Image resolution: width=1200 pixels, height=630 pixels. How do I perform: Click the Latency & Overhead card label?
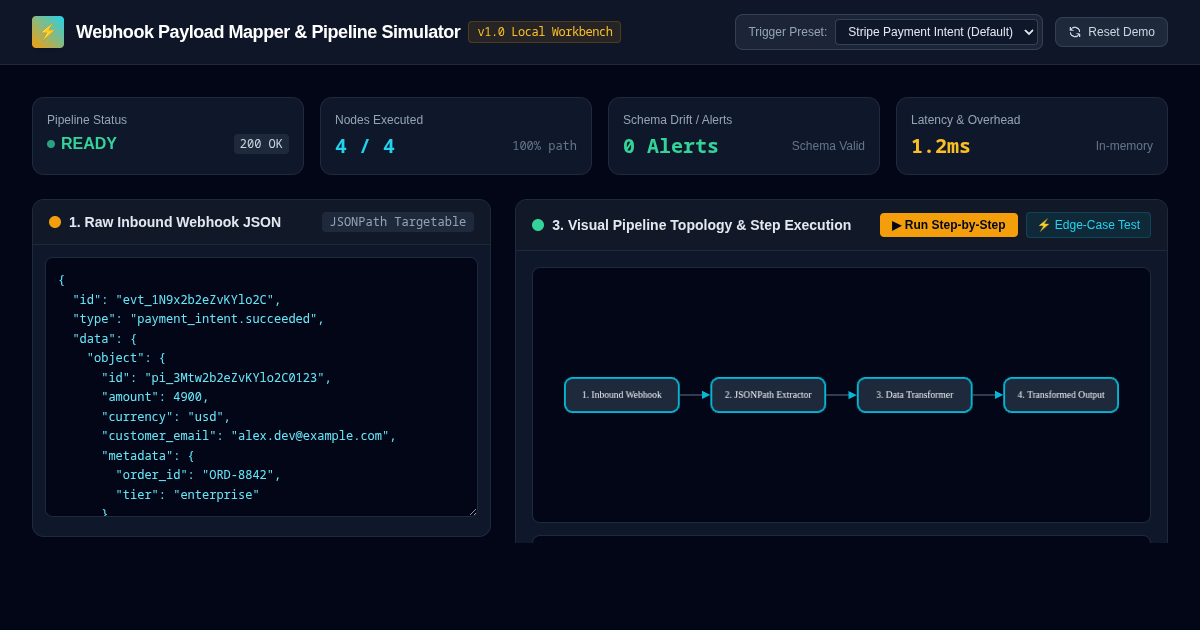pos(965,120)
